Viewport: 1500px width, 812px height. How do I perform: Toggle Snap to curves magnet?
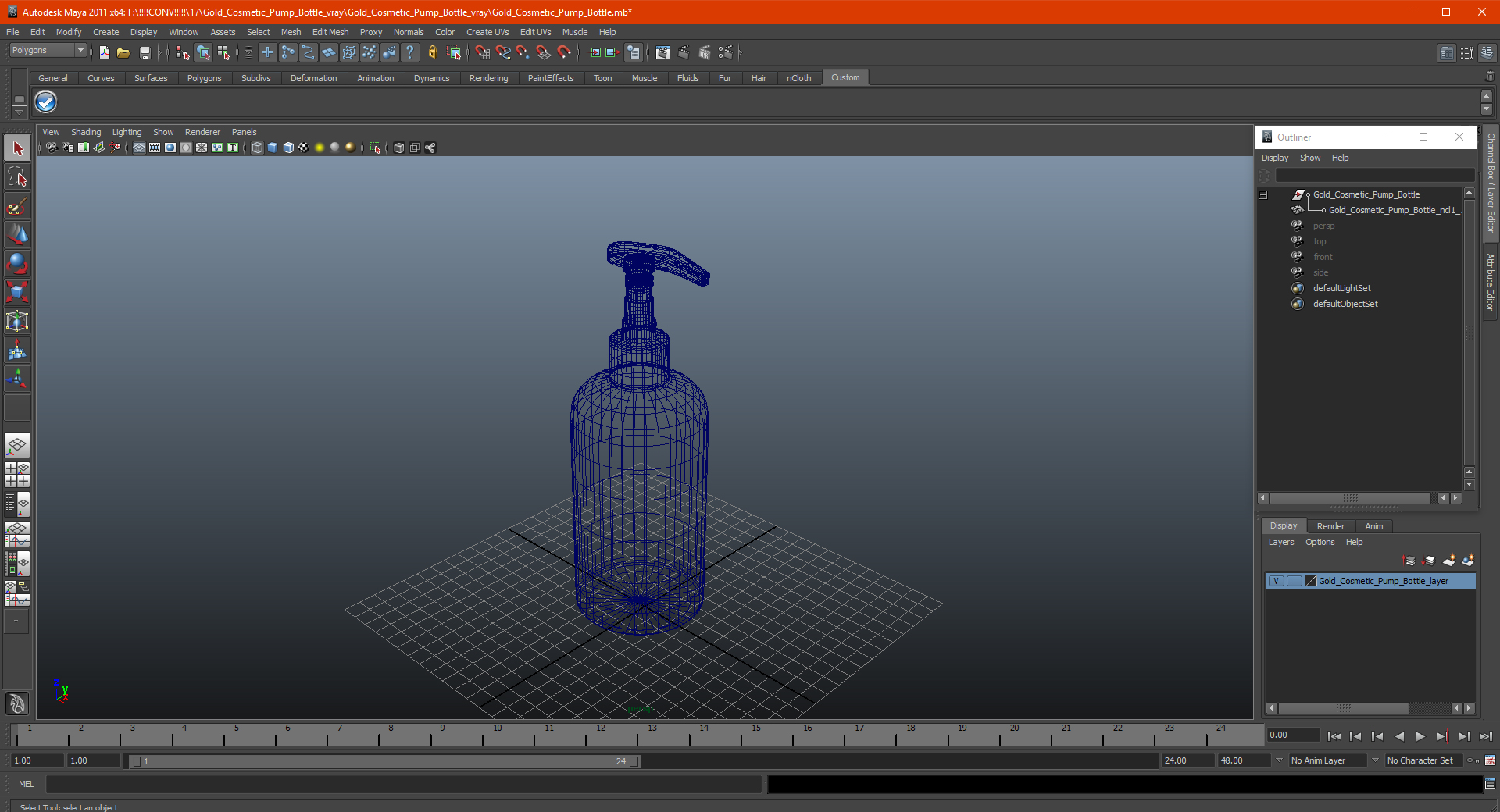(503, 52)
